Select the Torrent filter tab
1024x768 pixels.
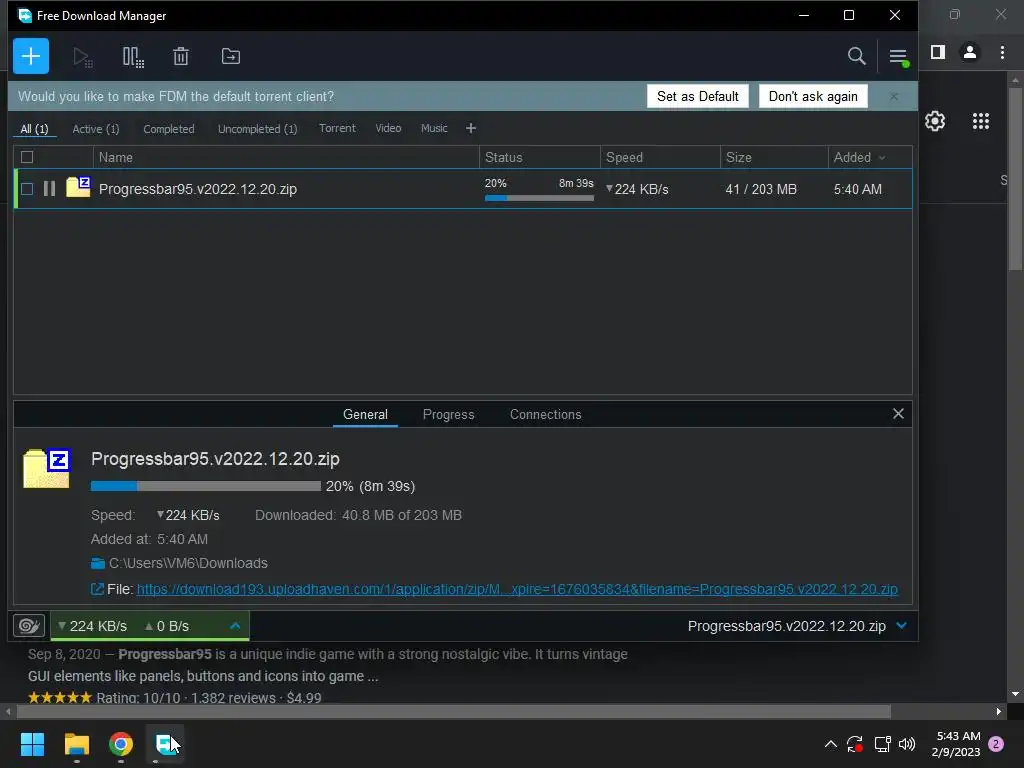coord(337,129)
